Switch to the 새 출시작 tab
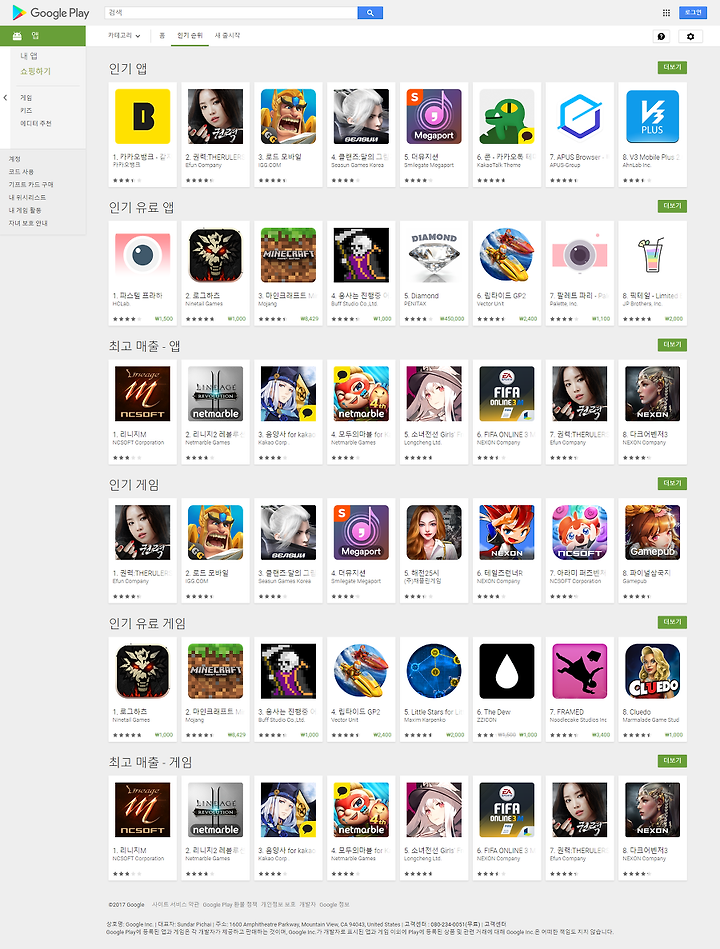 227,36
